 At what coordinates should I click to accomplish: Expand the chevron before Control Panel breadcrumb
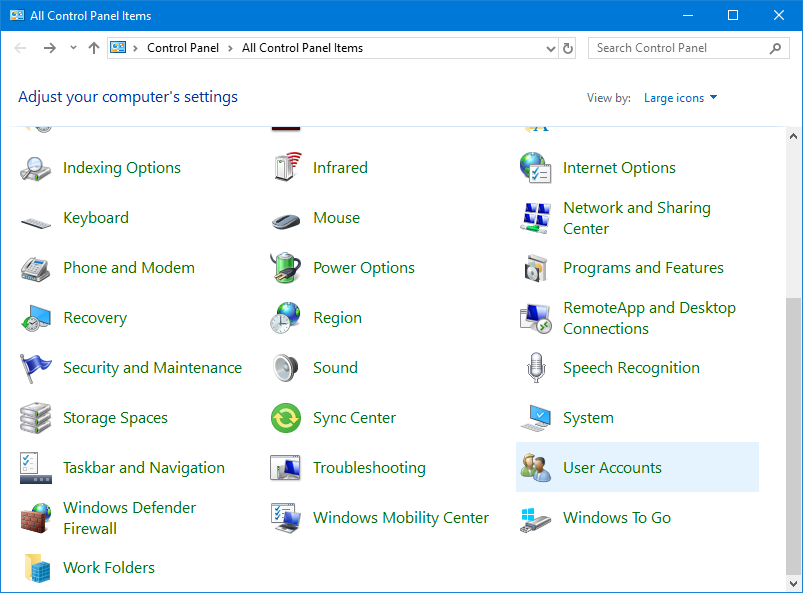click(x=135, y=48)
